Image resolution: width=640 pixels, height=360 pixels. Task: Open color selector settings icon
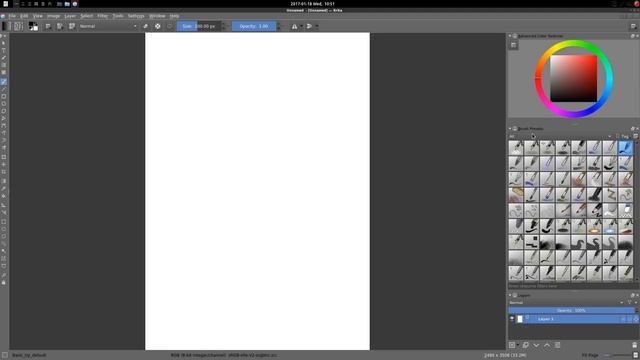pyautogui.click(x=513, y=45)
